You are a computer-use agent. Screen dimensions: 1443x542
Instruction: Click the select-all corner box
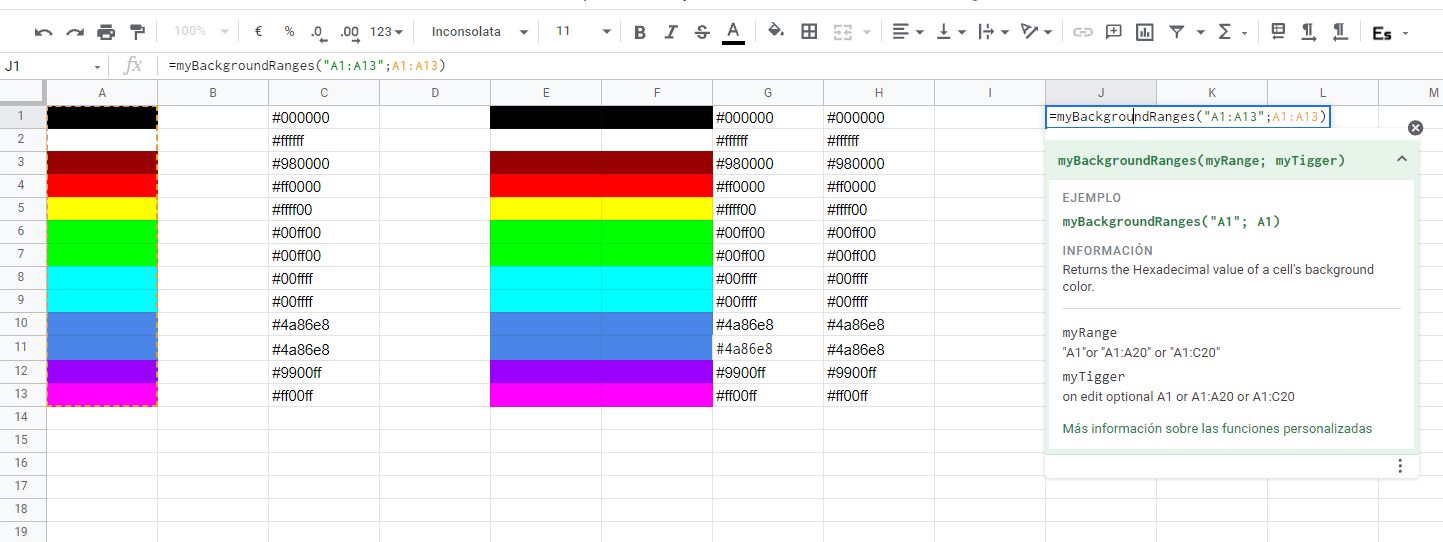(x=23, y=93)
